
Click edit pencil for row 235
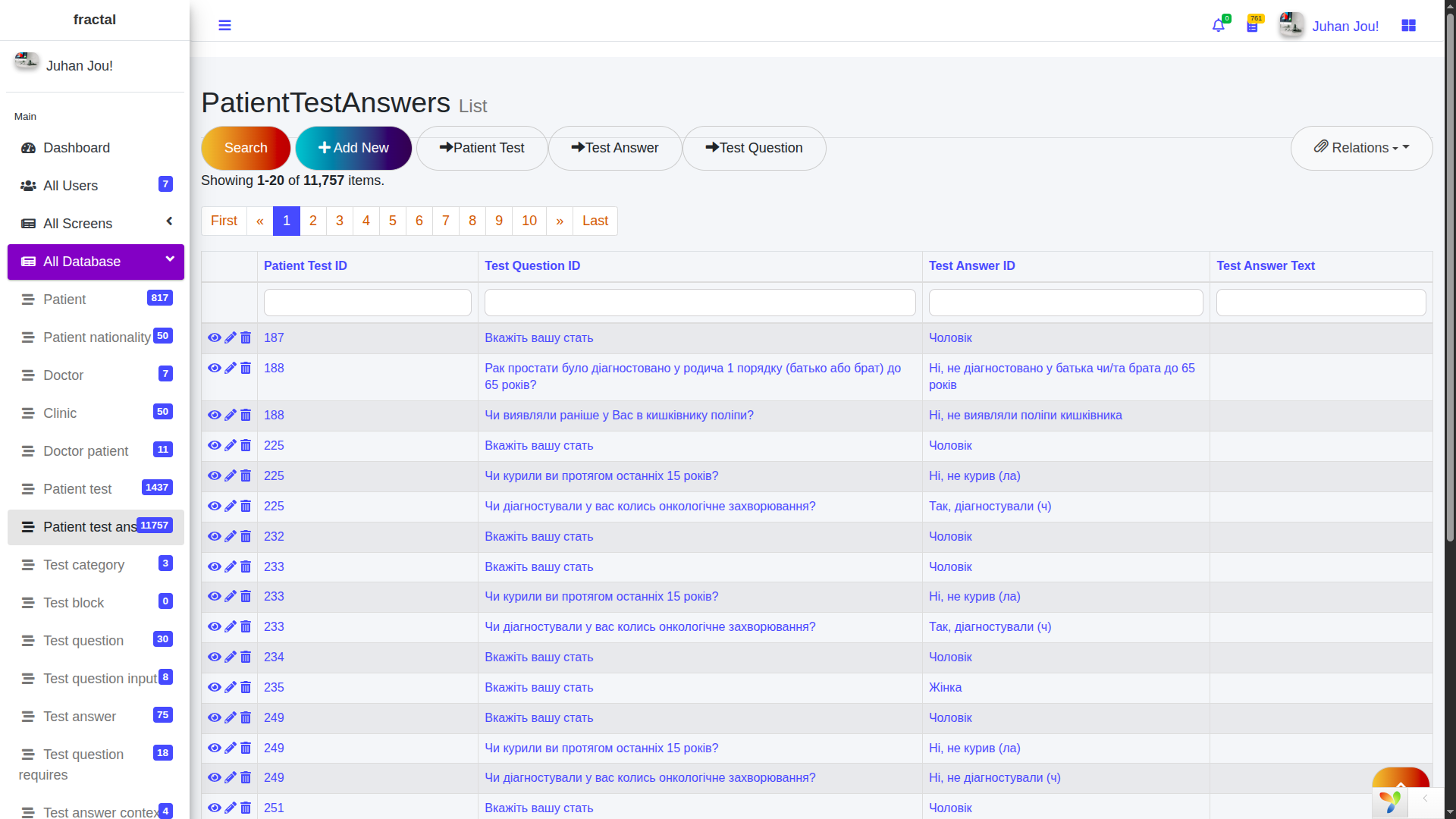[231, 687]
